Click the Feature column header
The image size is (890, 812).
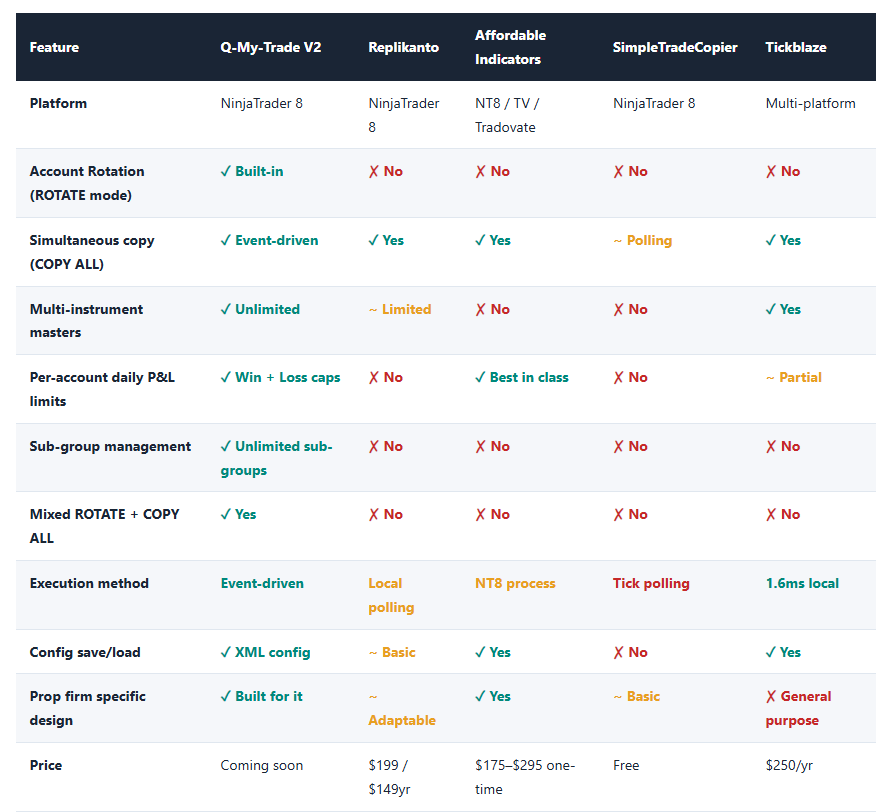(54, 47)
